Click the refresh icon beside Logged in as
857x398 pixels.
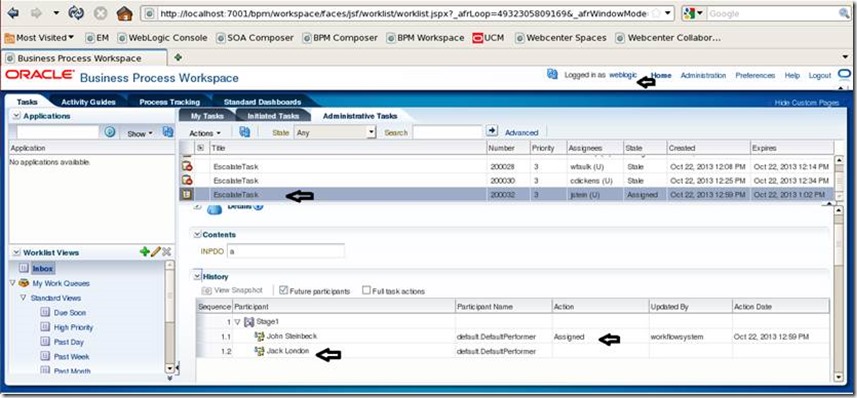tap(552, 74)
